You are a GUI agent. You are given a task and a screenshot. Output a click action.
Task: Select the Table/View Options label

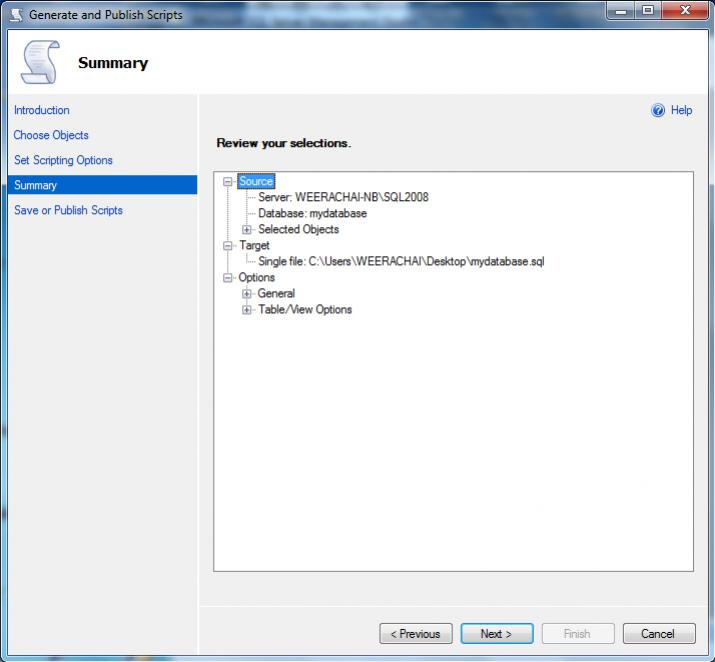(305, 310)
